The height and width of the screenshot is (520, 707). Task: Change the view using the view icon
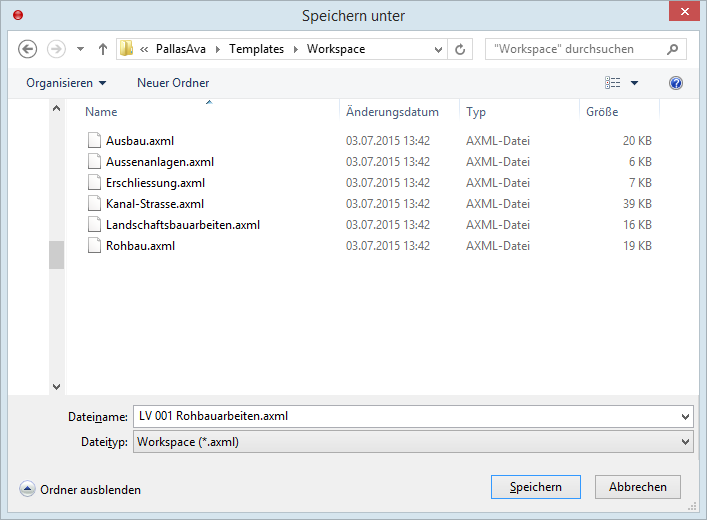612,83
